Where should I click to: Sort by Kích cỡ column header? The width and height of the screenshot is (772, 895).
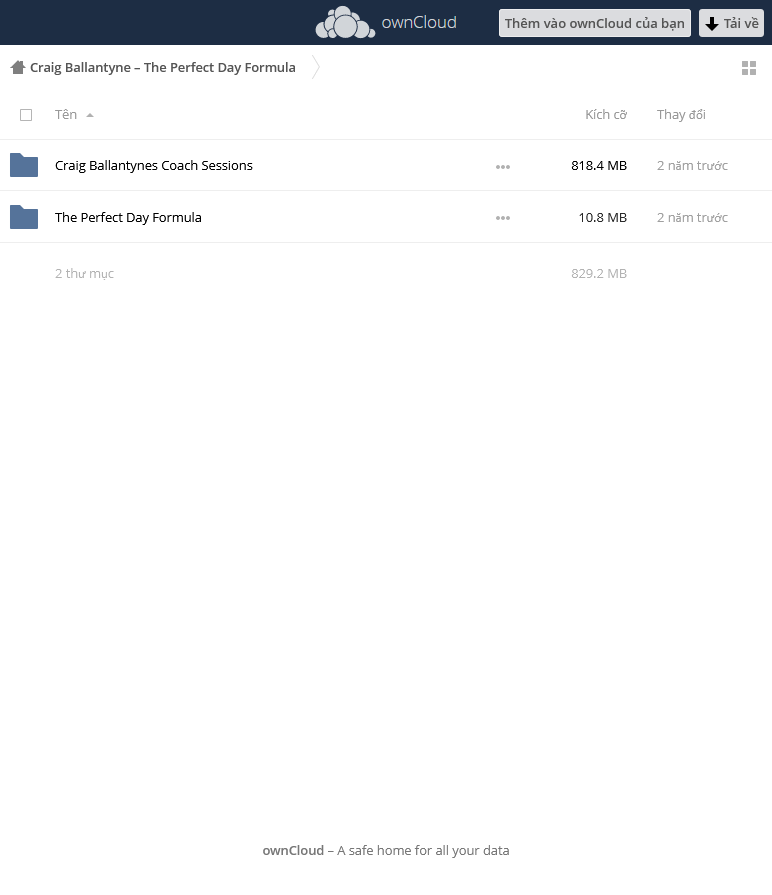pos(606,115)
